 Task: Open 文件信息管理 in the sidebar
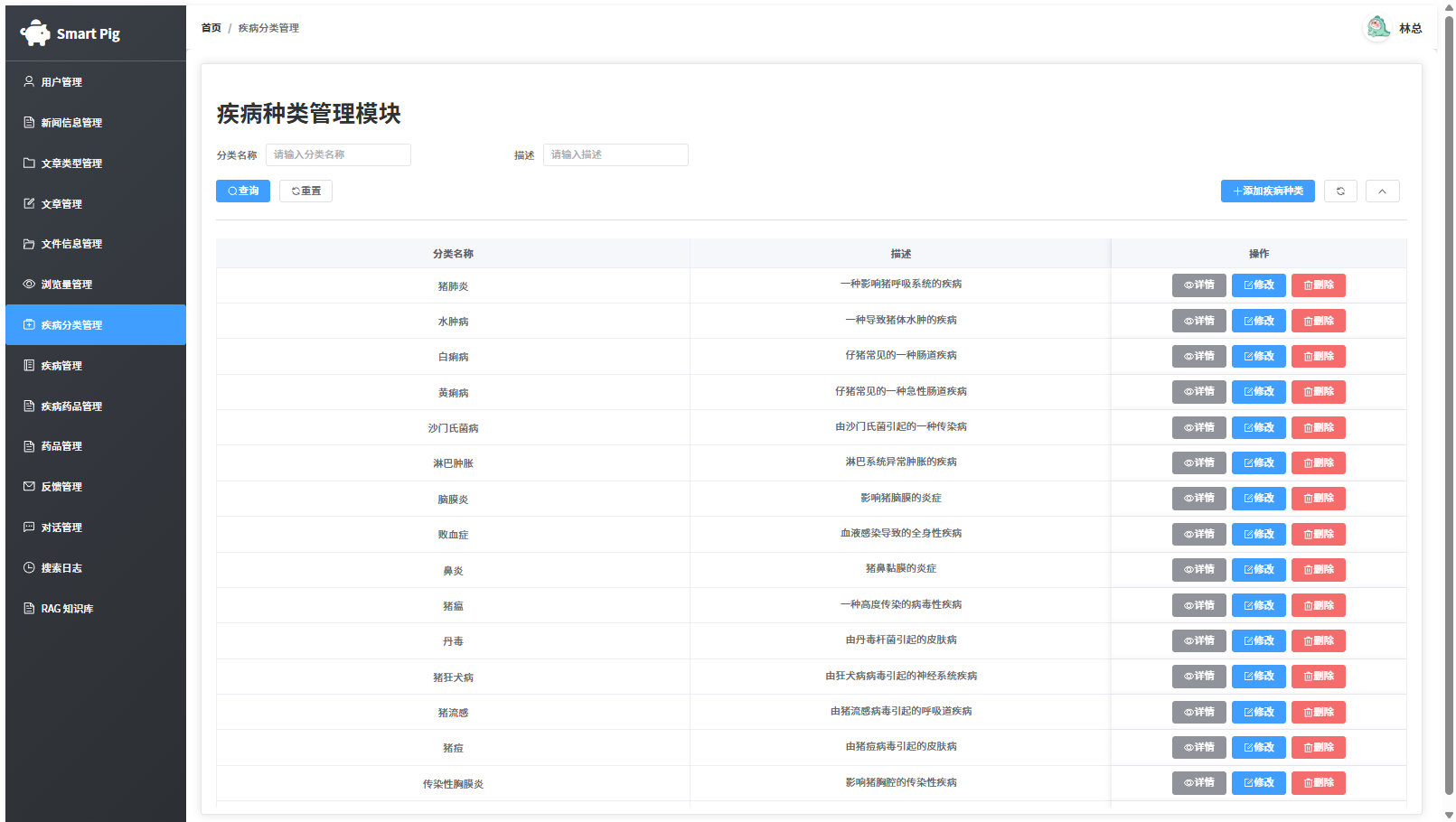(x=96, y=244)
